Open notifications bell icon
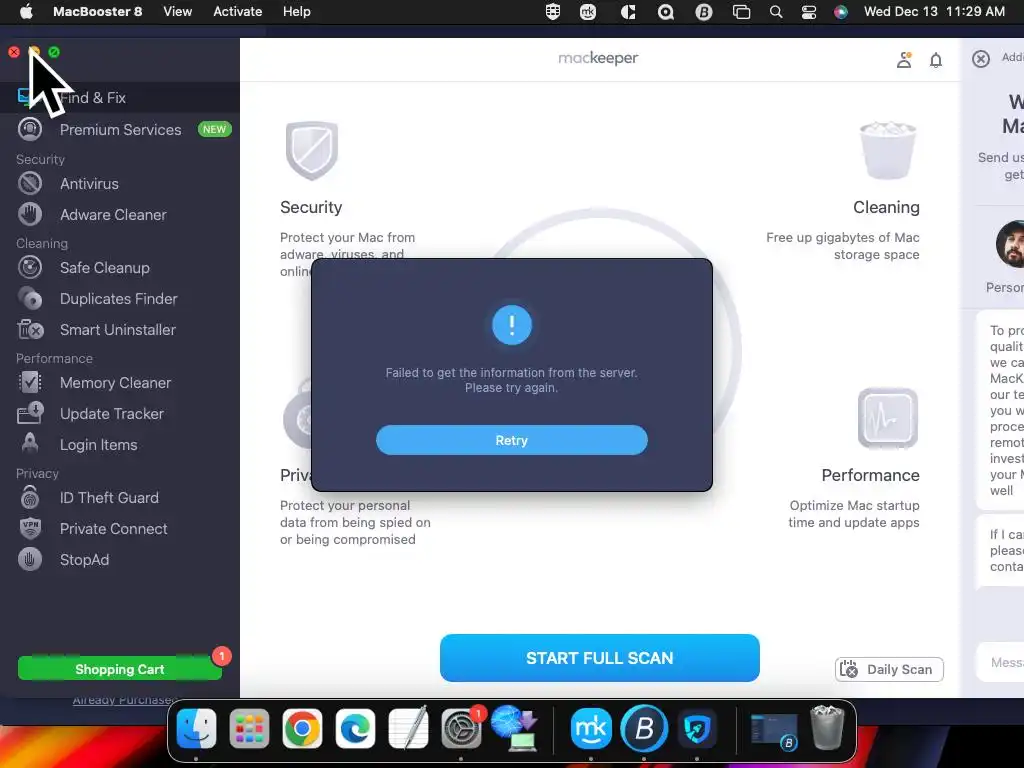Viewport: 1024px width, 768px height. pyautogui.click(x=936, y=60)
